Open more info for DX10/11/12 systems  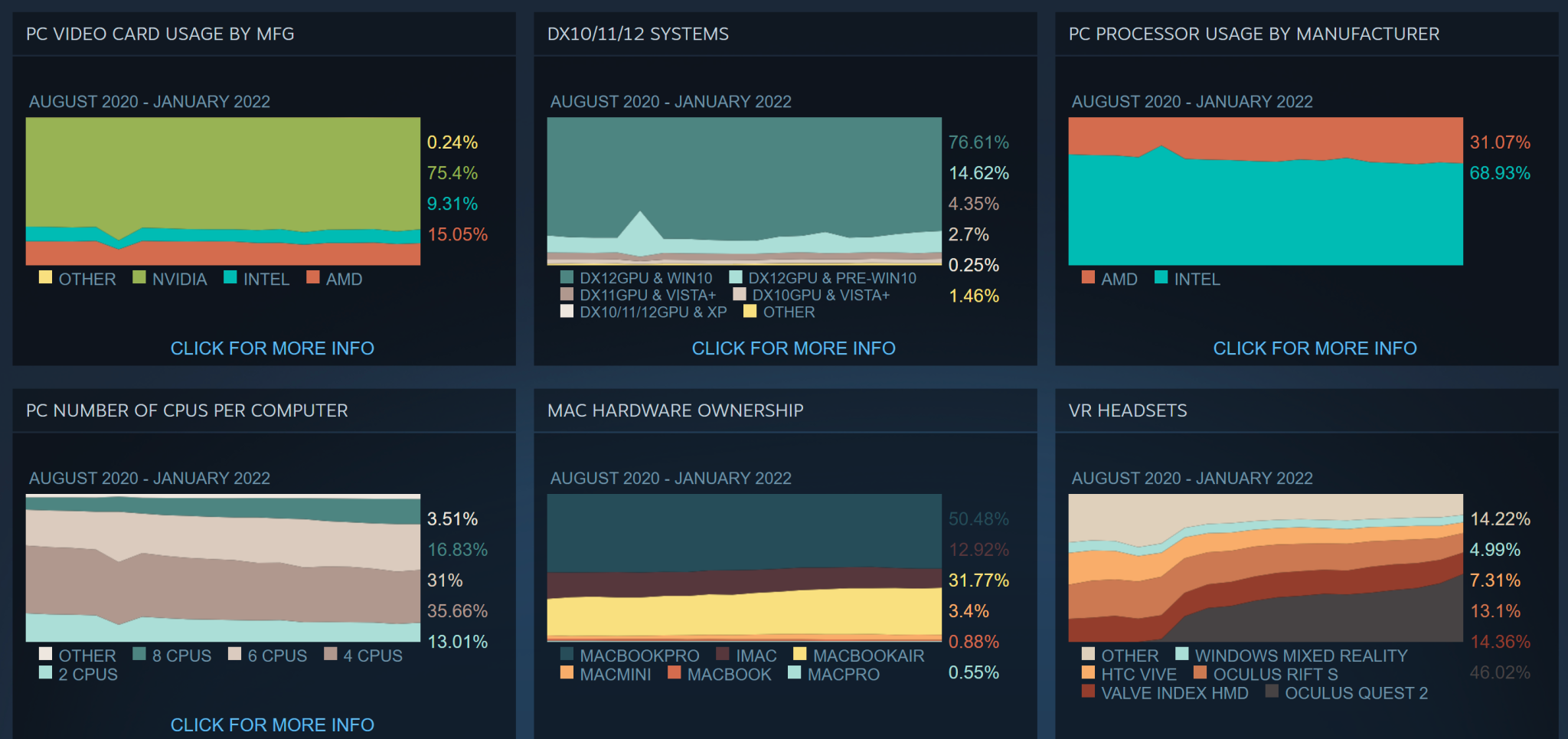point(793,348)
